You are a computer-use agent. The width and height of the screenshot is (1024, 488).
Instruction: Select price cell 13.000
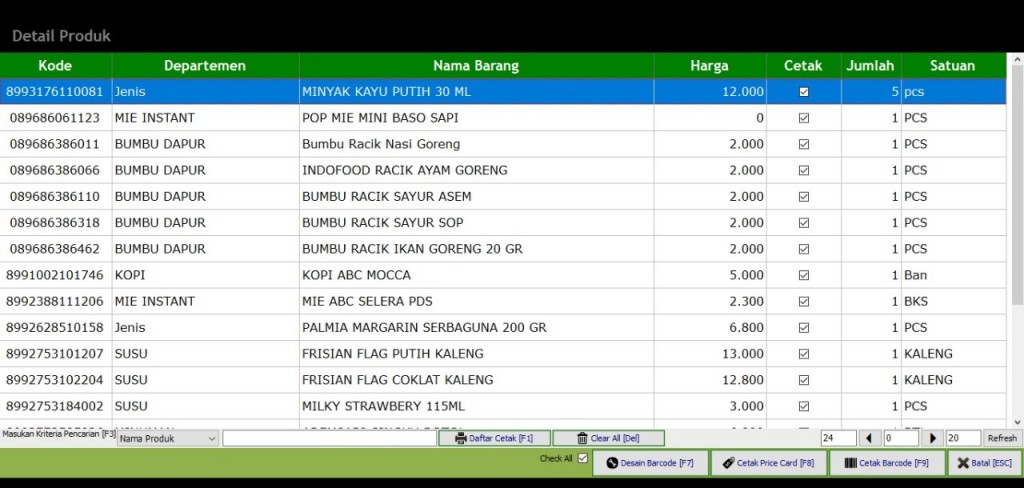point(710,353)
